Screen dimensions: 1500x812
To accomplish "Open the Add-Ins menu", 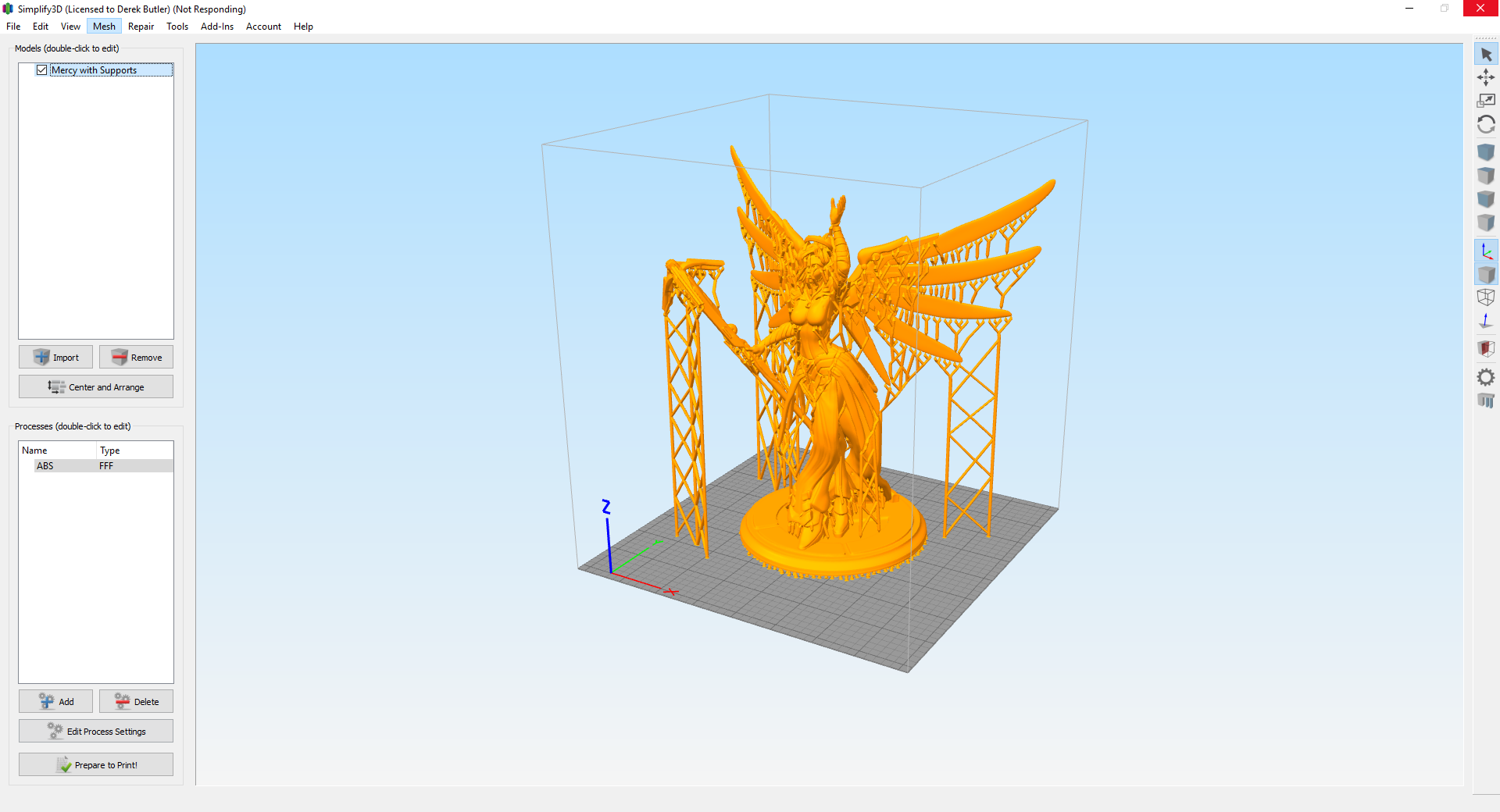I will (x=217, y=27).
